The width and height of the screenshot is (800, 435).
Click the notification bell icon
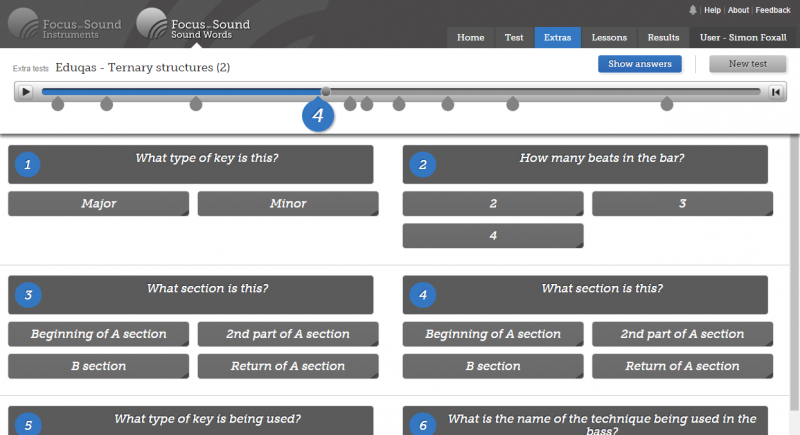[692, 10]
